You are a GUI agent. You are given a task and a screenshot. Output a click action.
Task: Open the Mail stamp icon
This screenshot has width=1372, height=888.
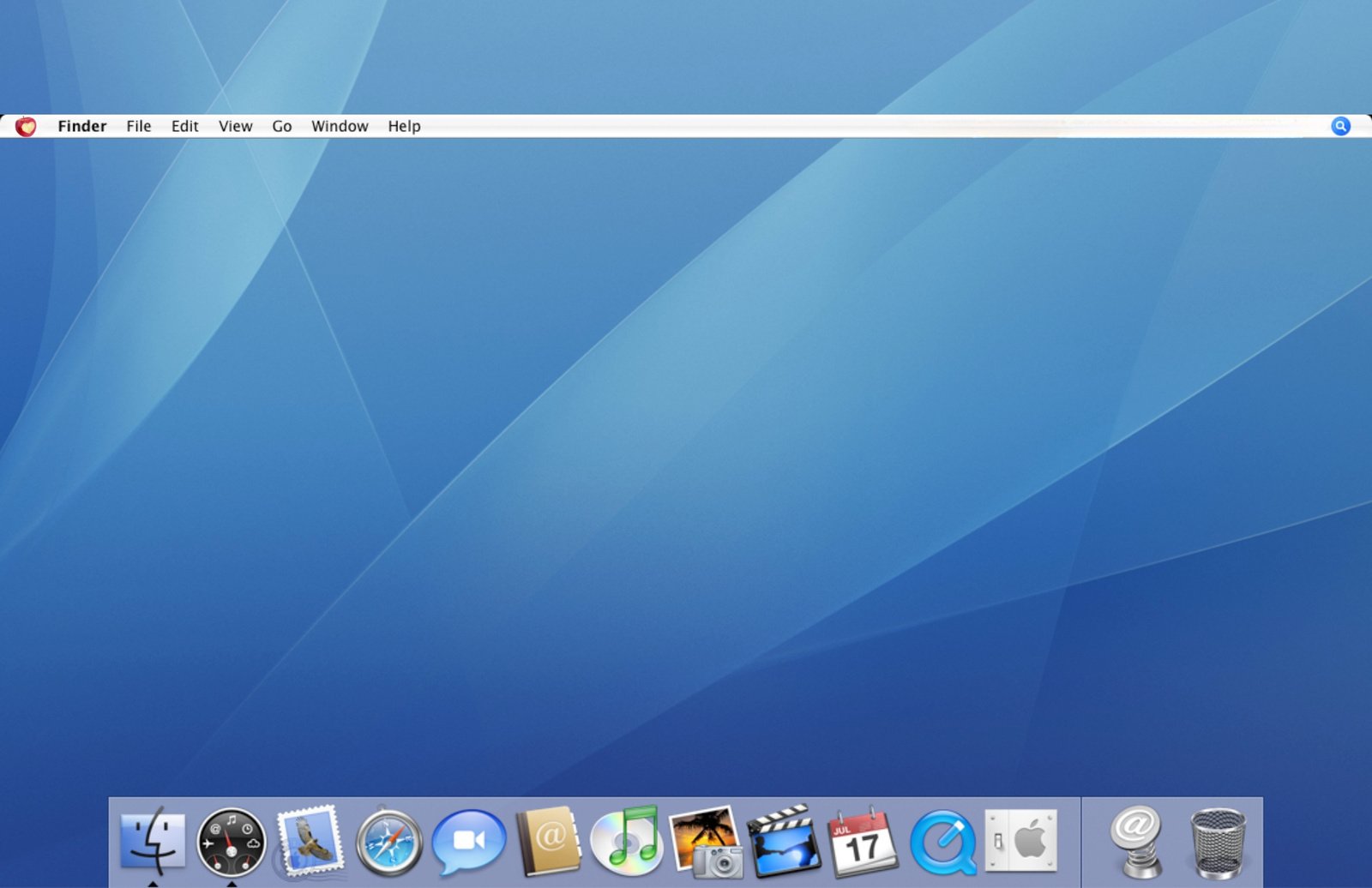pos(310,842)
